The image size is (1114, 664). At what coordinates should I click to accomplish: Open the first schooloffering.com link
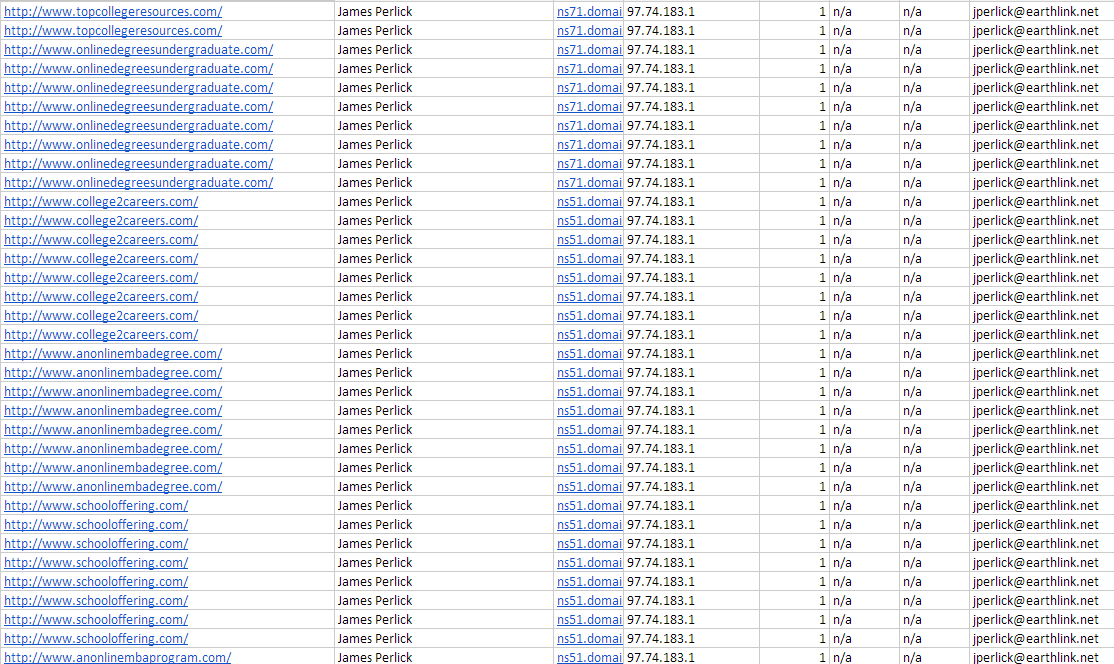[96, 506]
